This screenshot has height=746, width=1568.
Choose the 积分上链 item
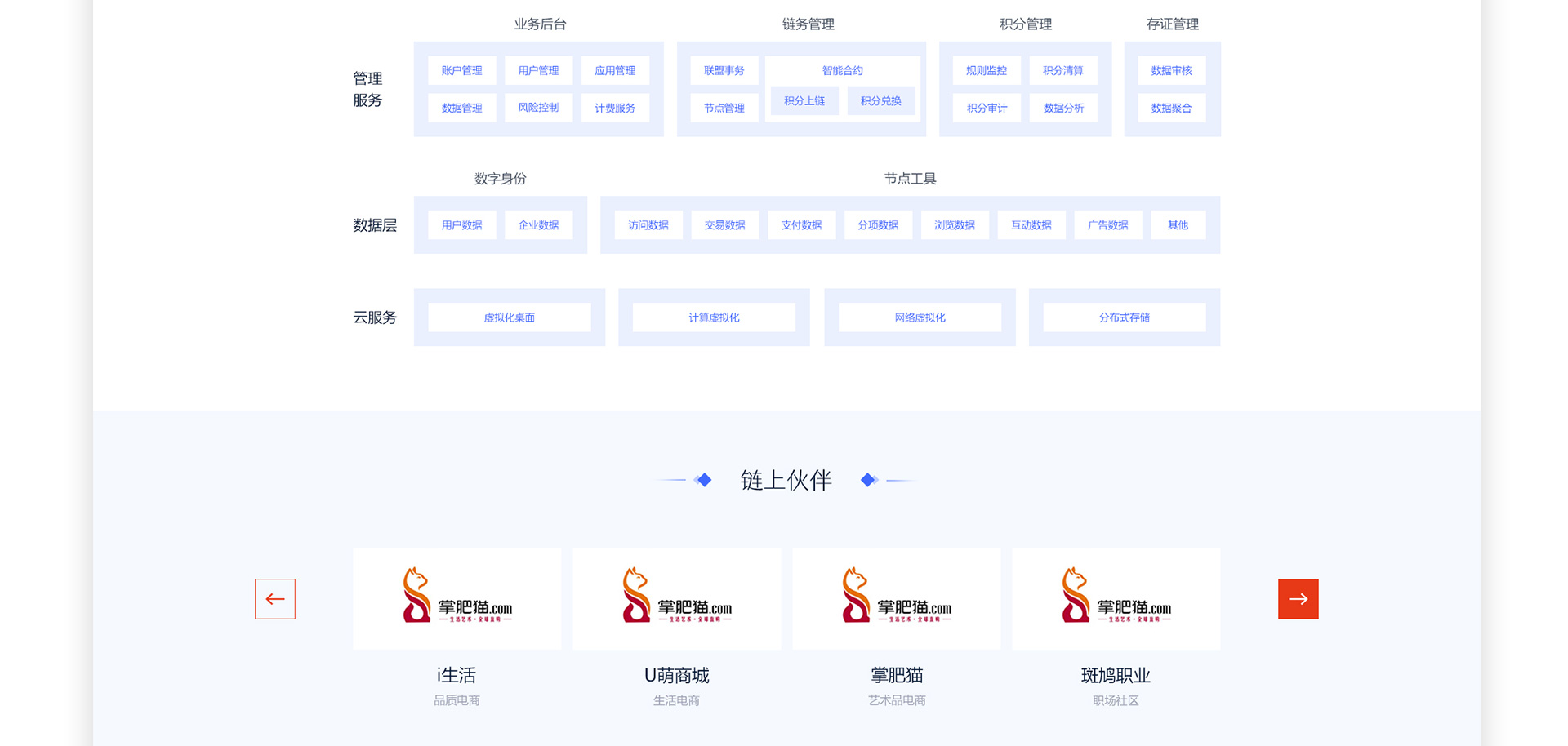(x=804, y=101)
